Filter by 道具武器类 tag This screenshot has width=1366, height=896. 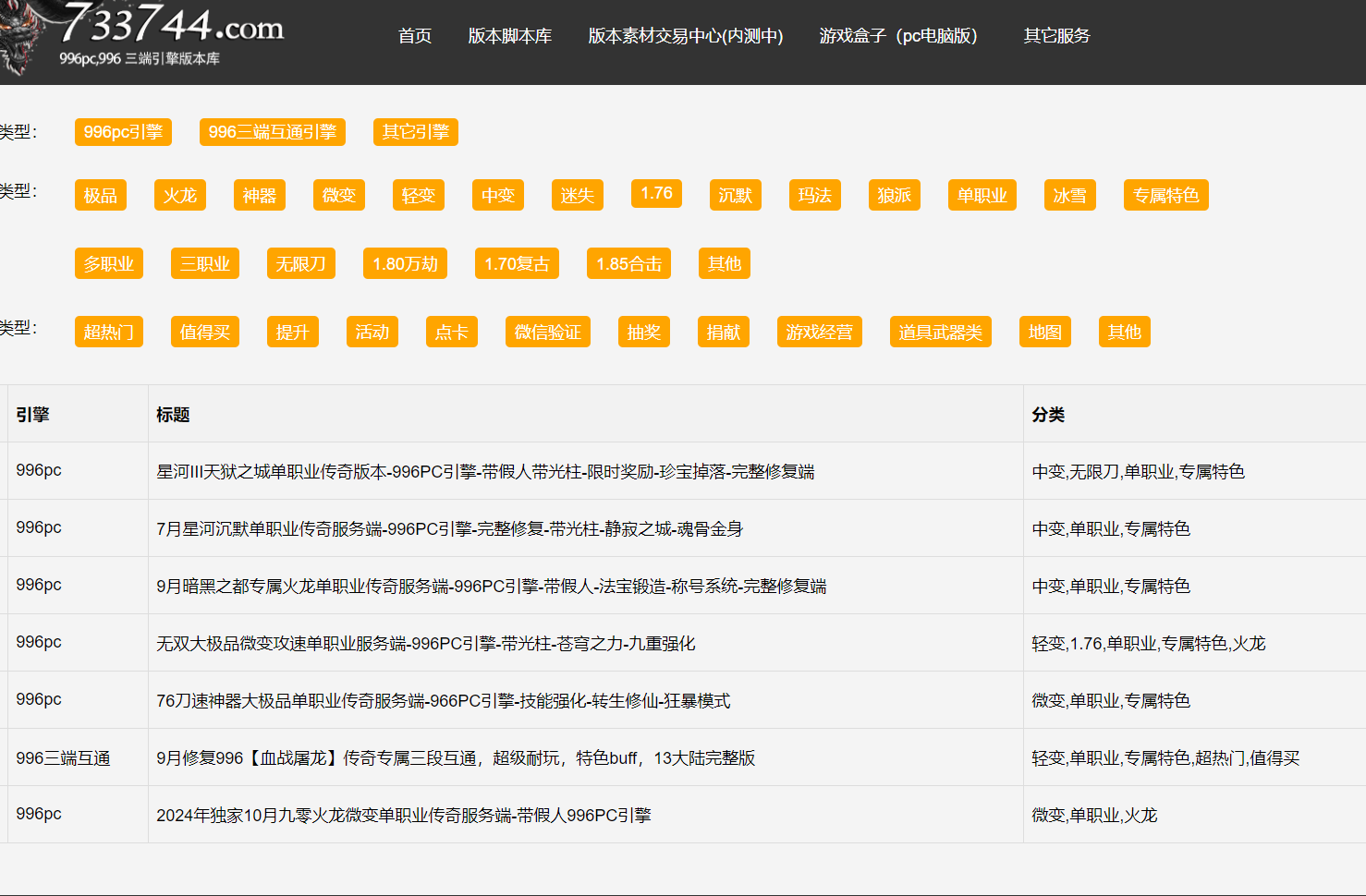[x=941, y=332]
